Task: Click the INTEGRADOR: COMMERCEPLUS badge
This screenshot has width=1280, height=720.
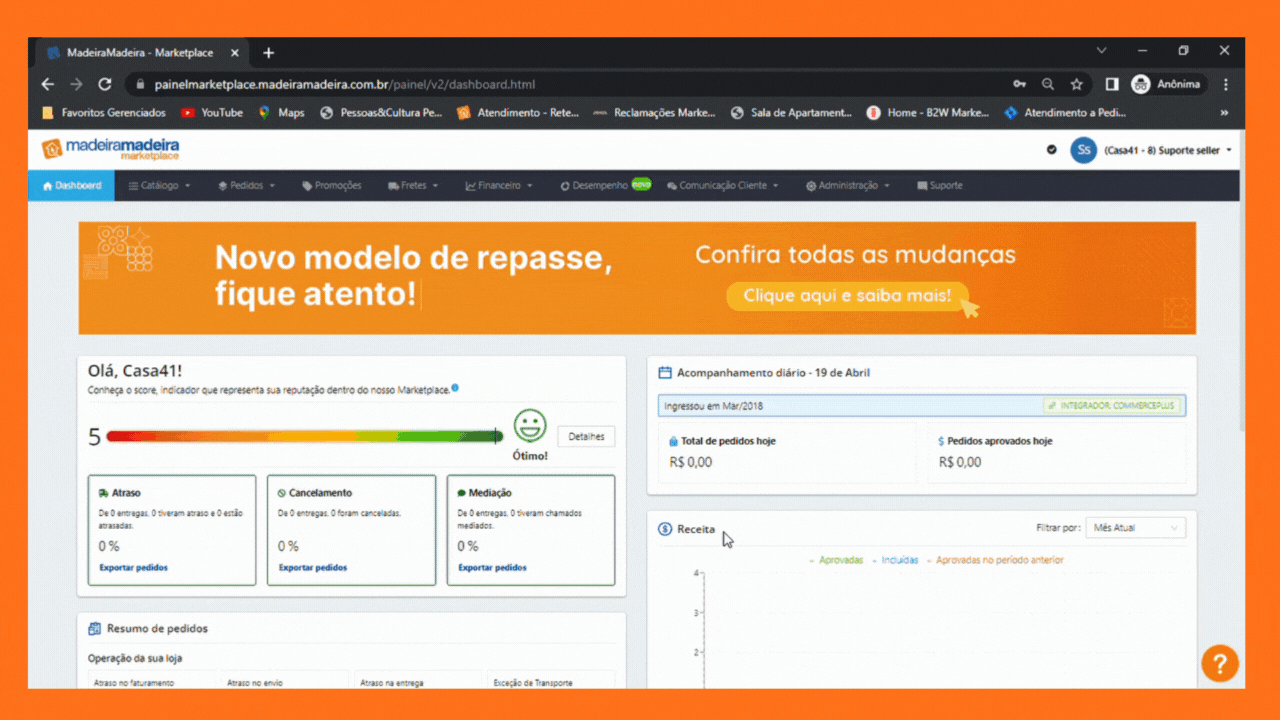Action: [1111, 406]
